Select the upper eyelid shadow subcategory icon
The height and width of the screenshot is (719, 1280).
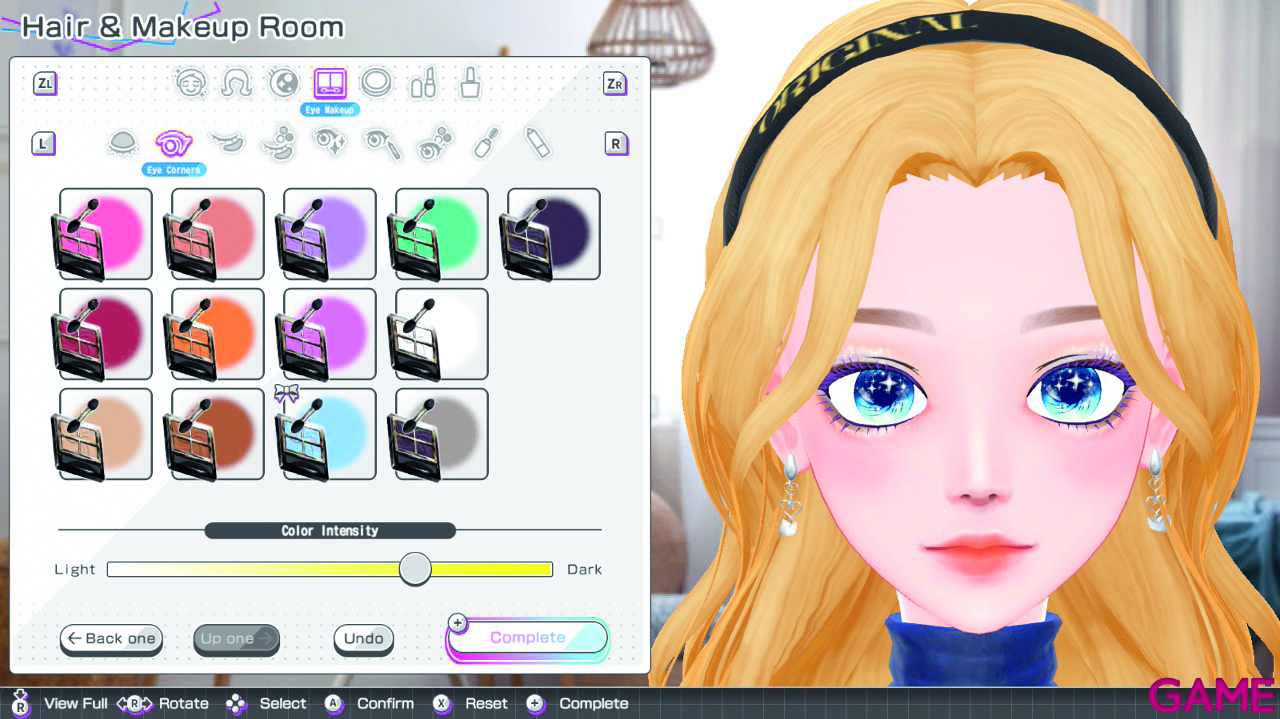[122, 144]
